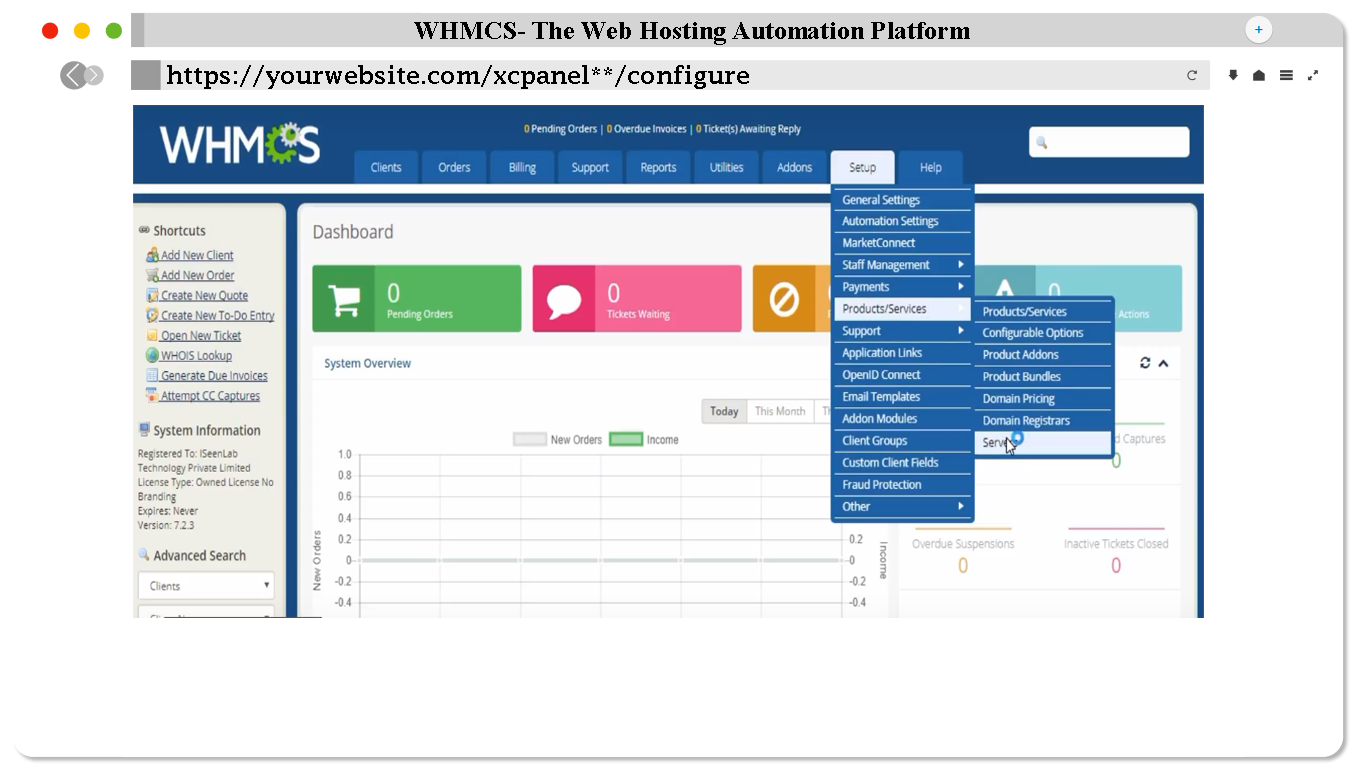This screenshot has height=769, width=1362.
Task: Choose Configurable Options in the submenu
Action: 1043,333
